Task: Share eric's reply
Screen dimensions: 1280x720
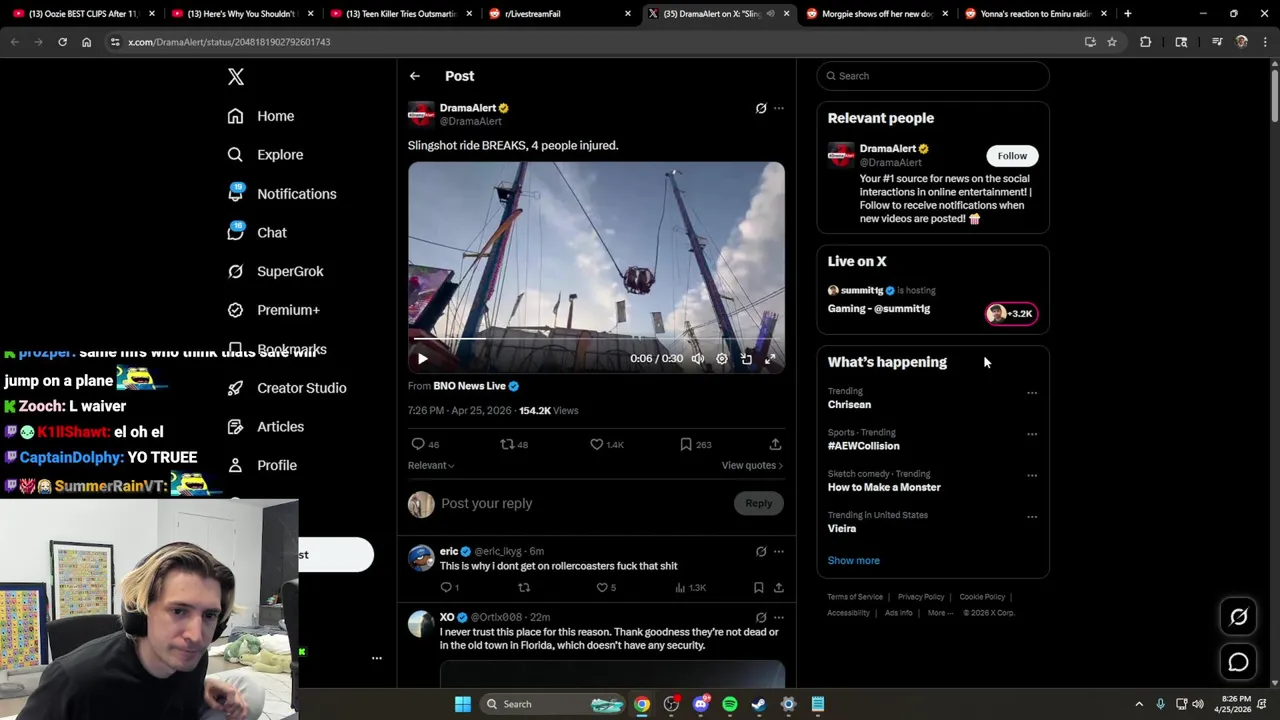Action: click(778, 588)
